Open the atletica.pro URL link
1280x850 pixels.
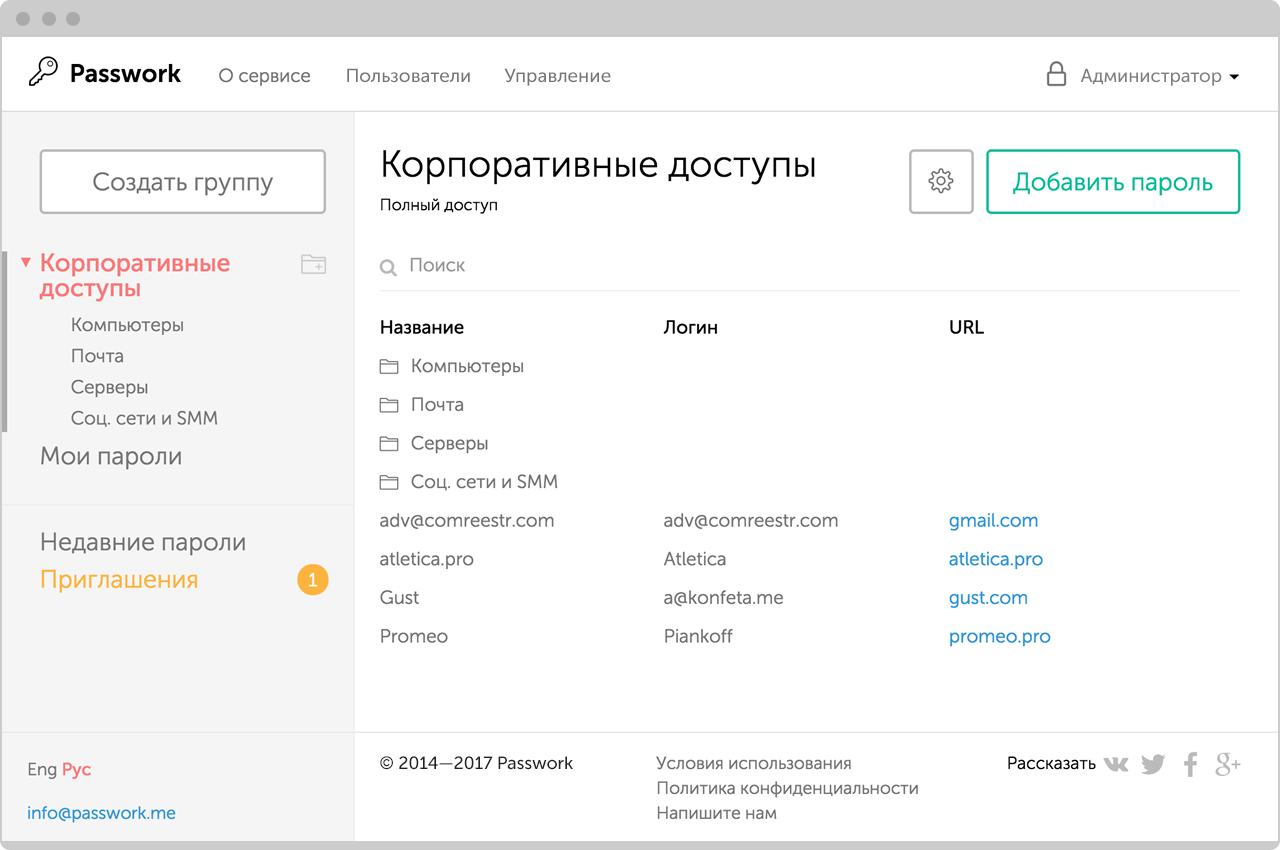996,559
